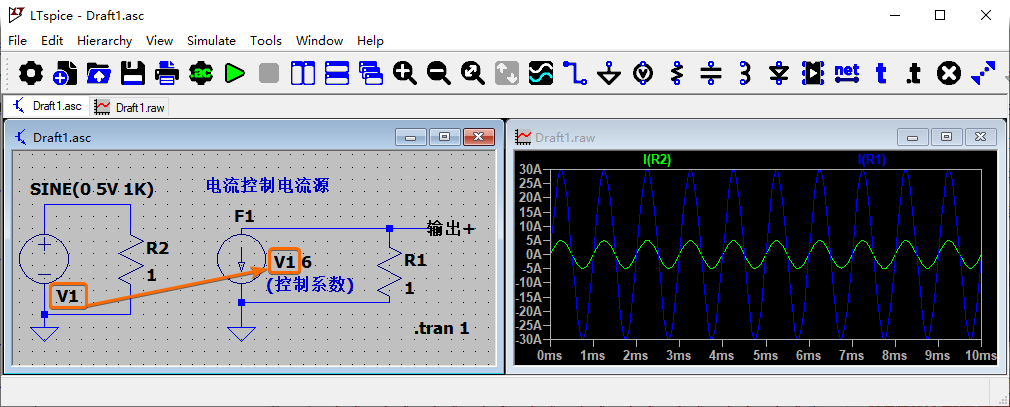1010x407 pixels.
Task: Open an existing file with the folder icon
Action: [x=99, y=73]
